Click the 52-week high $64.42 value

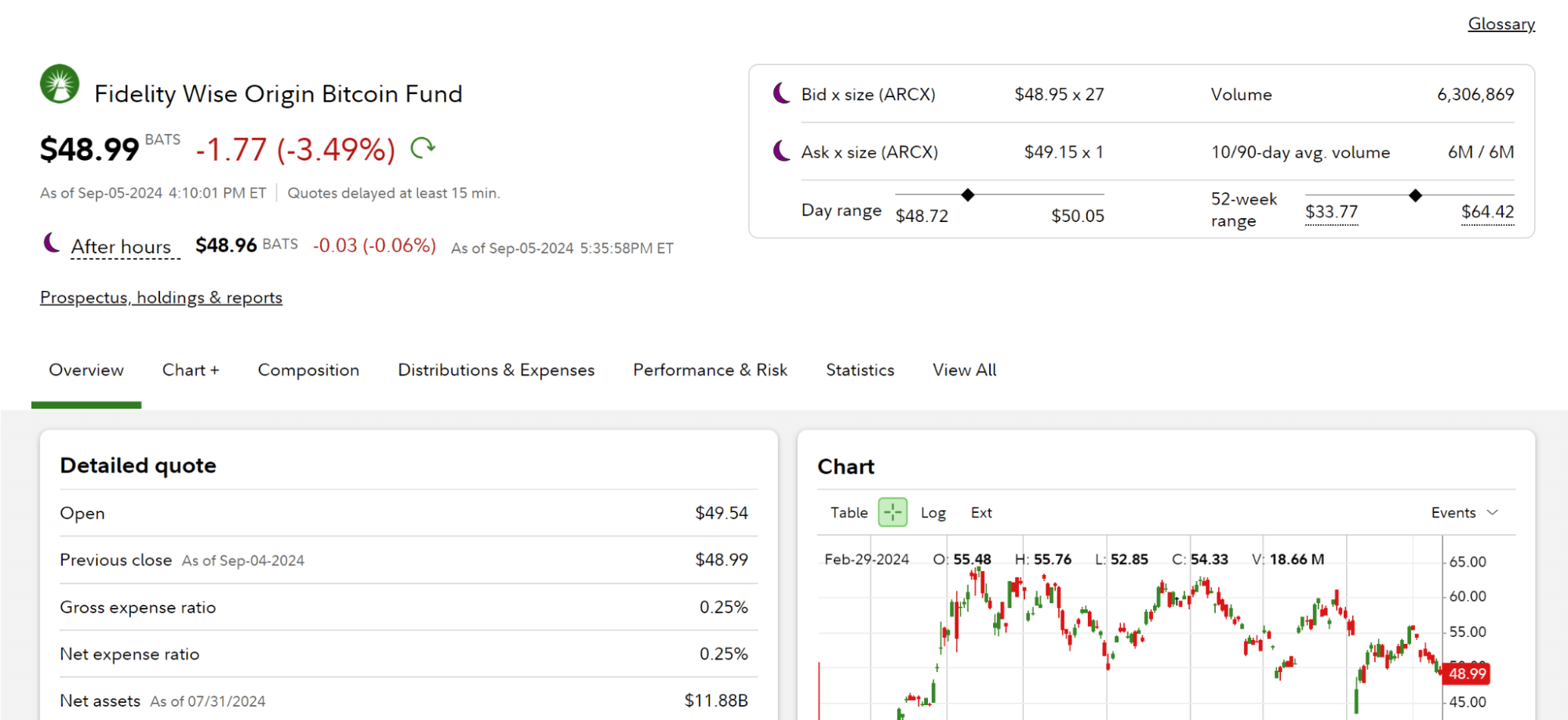1487,212
